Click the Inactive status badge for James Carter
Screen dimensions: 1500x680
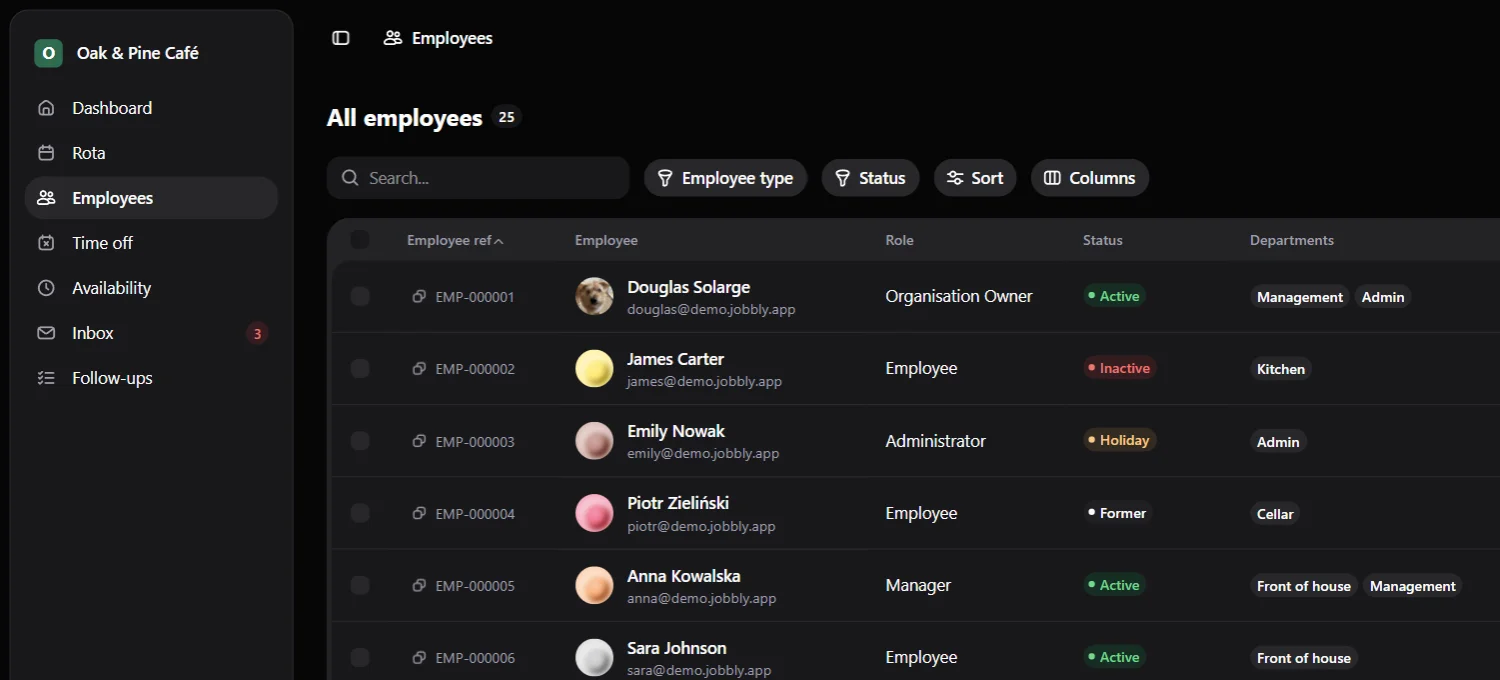pos(1120,368)
